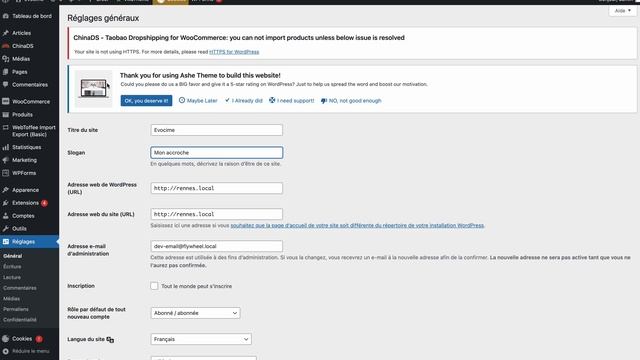Open the default role 'Abonné / abonnée' dropdown
This screenshot has width=640, height=360.
[195, 313]
